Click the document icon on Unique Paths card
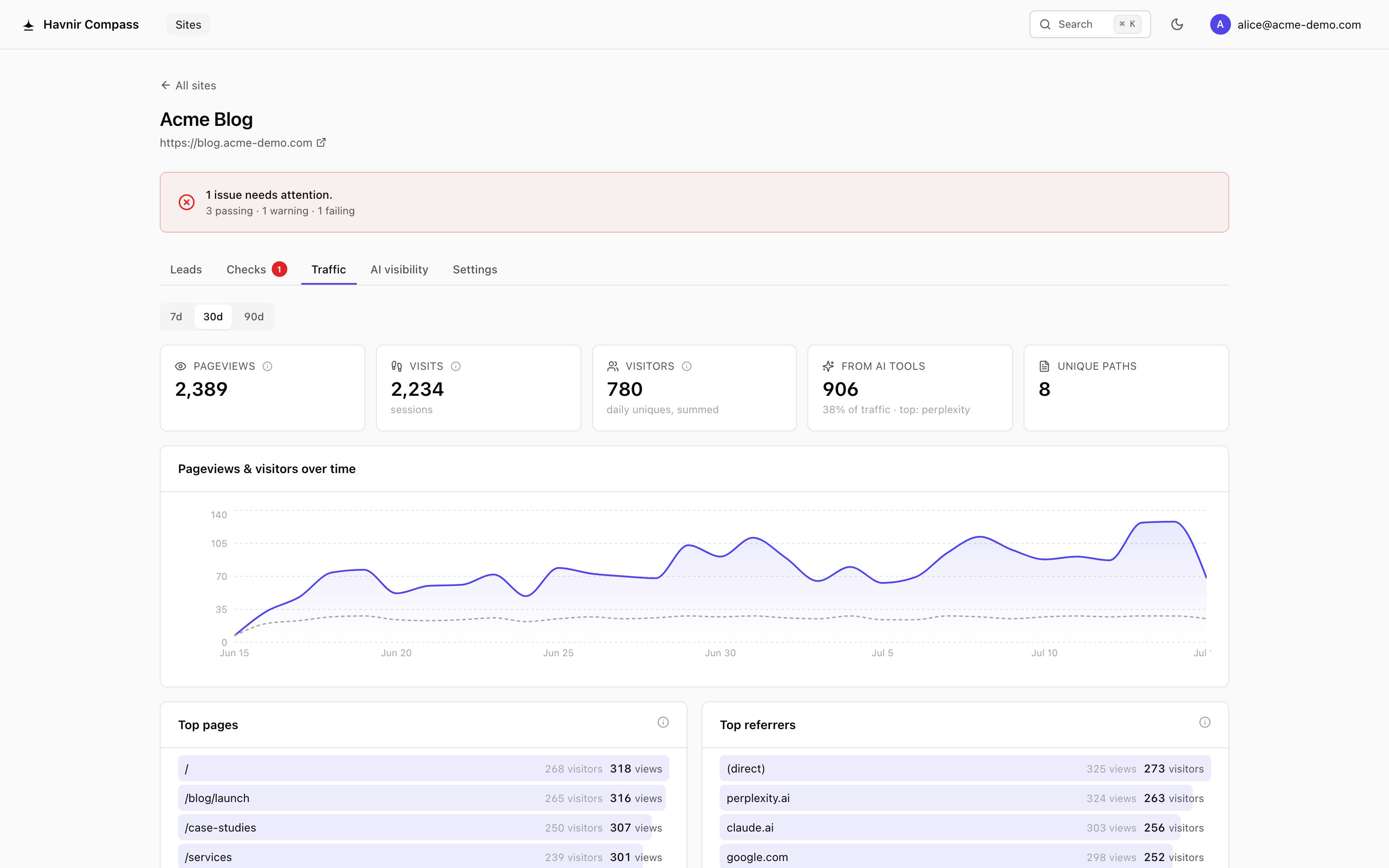Screen dimensions: 1389x868 (x=1045, y=366)
